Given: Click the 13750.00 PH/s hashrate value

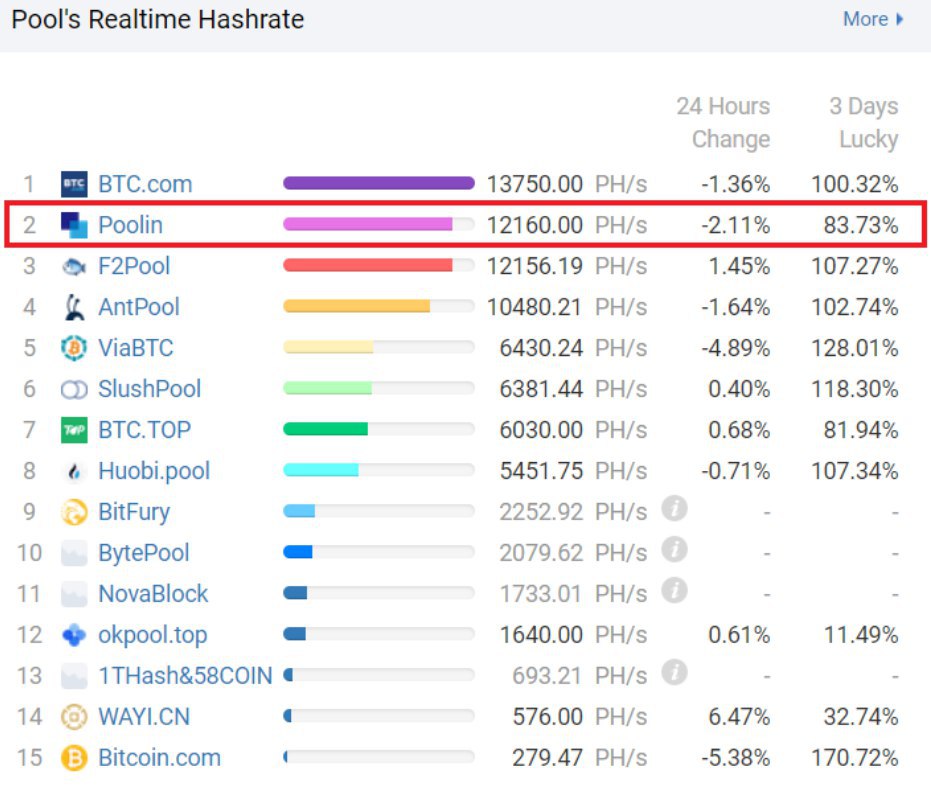Looking at the screenshot, I should [567, 184].
